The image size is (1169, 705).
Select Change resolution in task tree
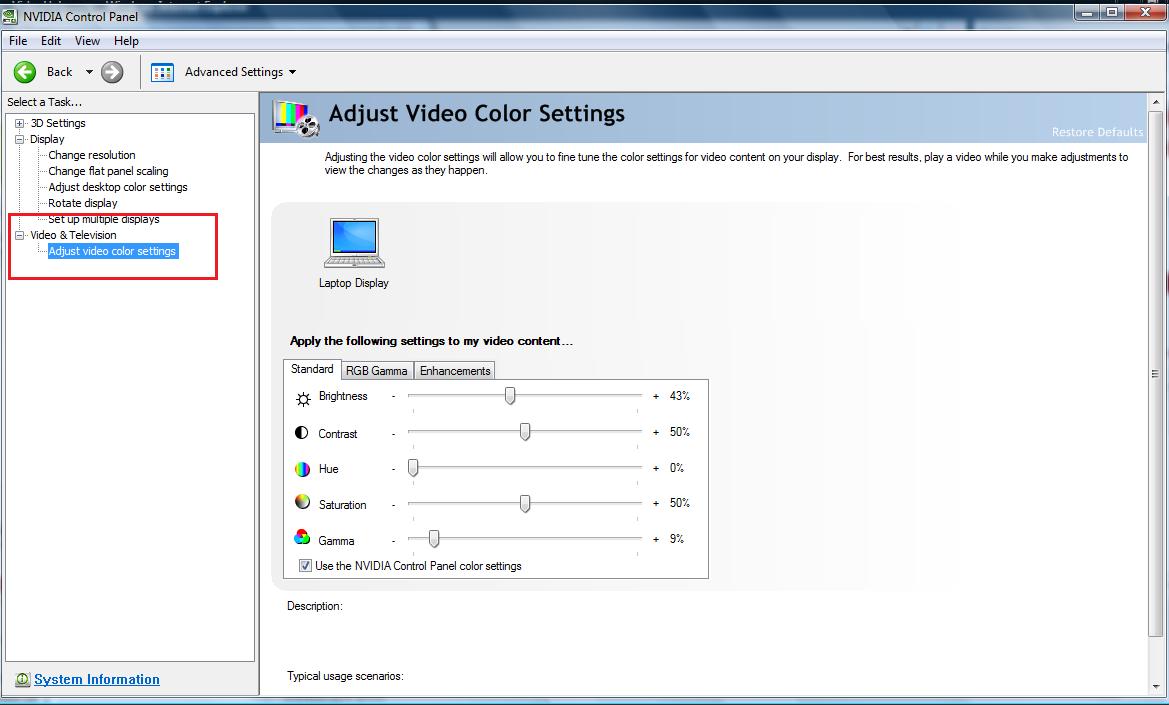92,155
